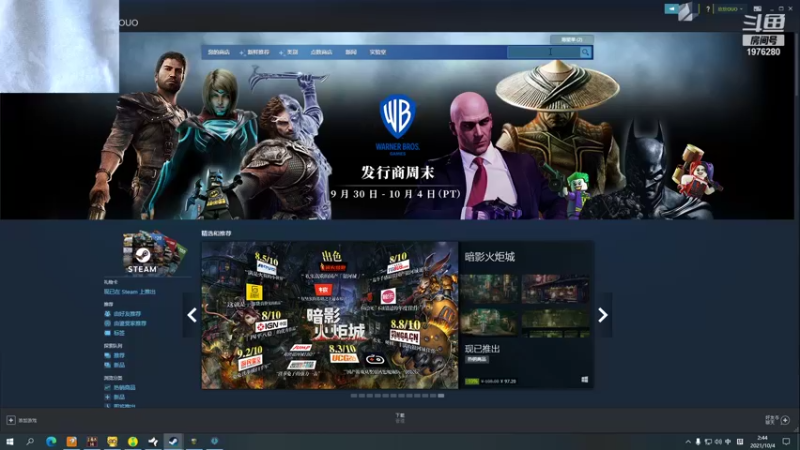Show previous featured game with left arrow
The image size is (800, 450).
pos(192,315)
